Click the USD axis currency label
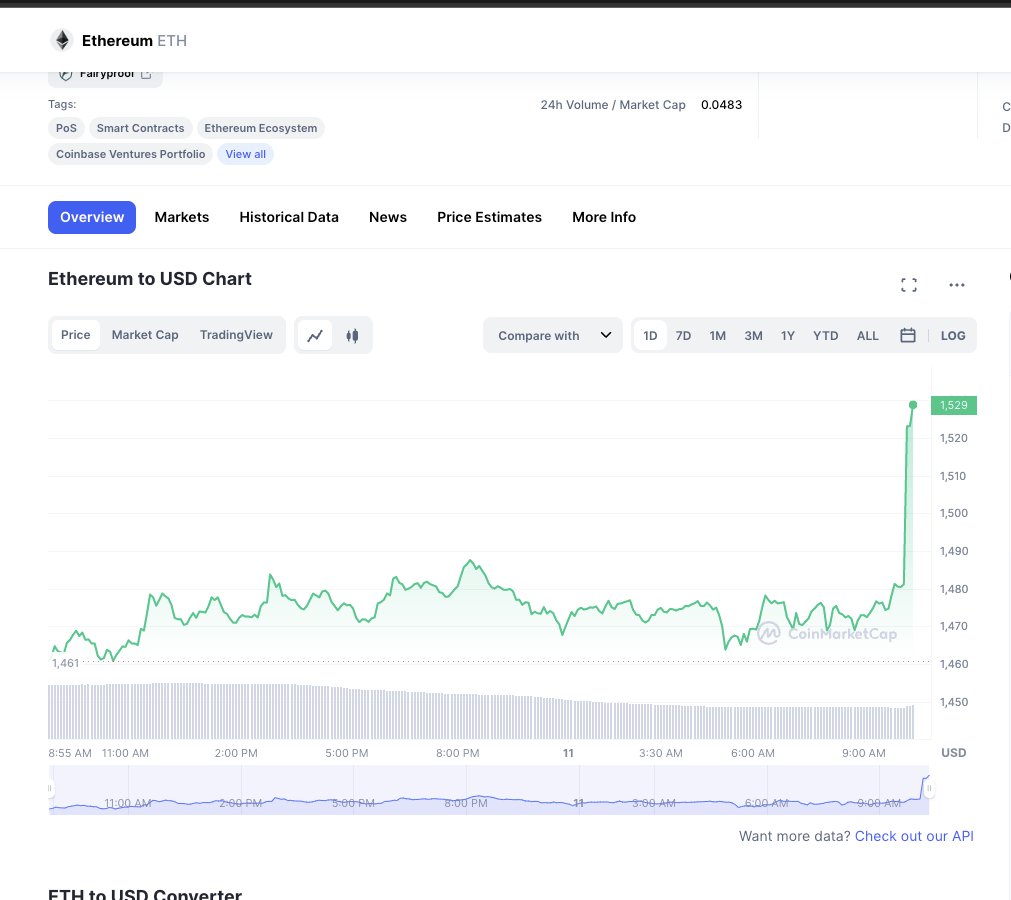 pyautogui.click(x=954, y=753)
